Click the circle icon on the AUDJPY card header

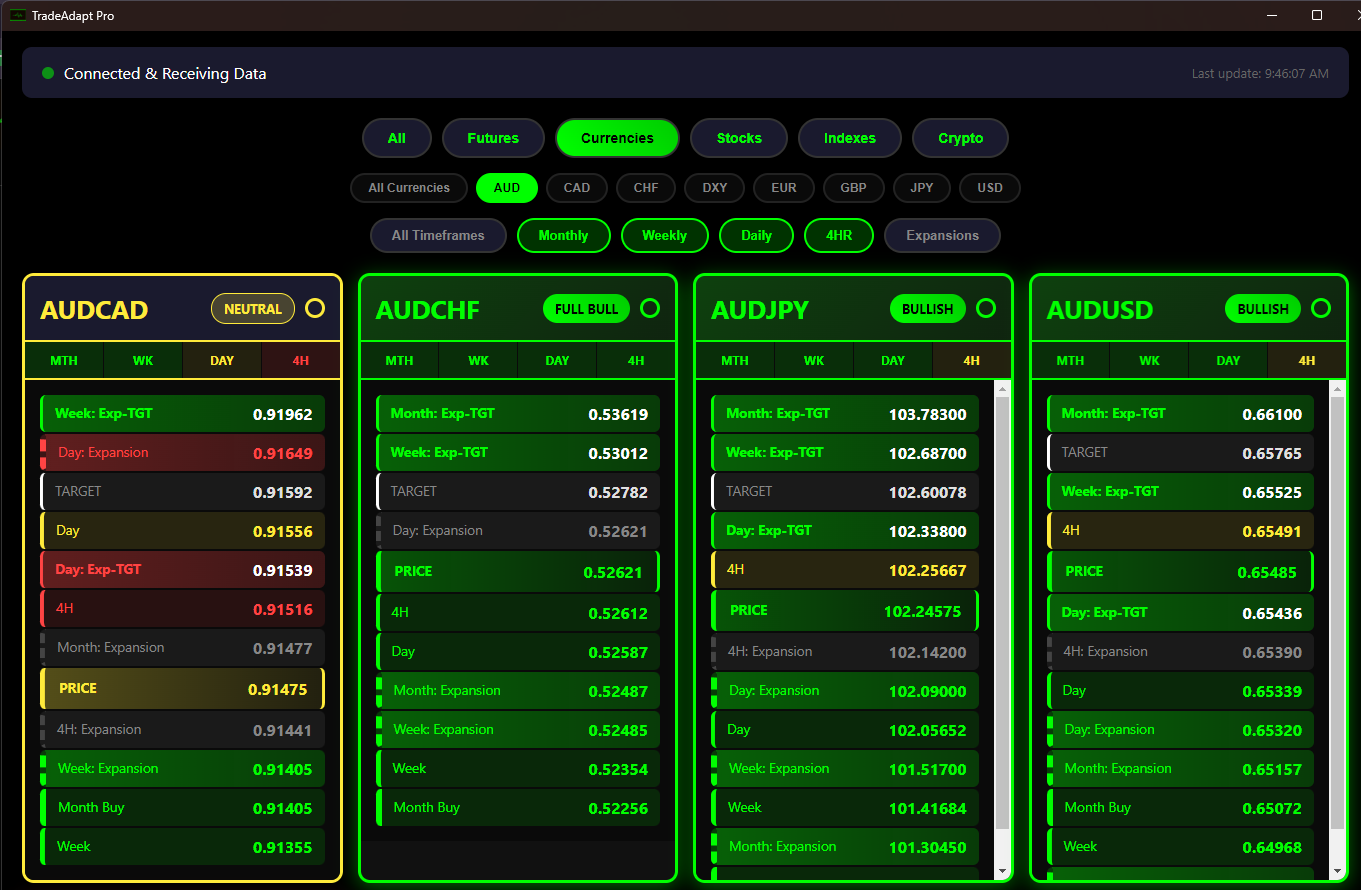click(986, 309)
